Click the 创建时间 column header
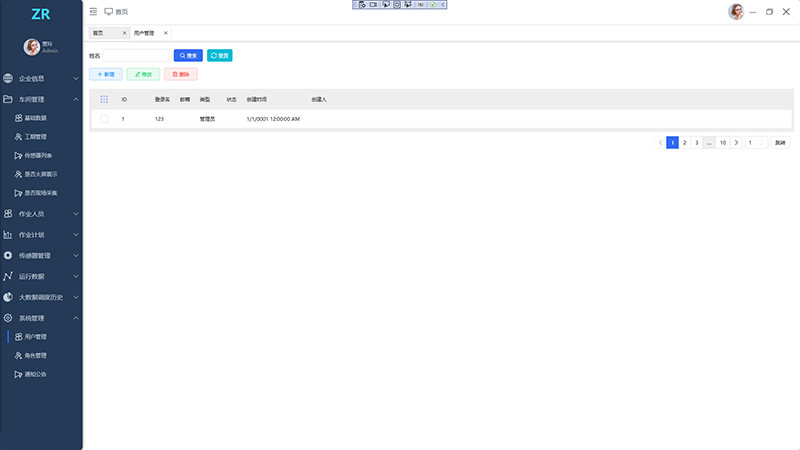This screenshot has width=800, height=450. (x=257, y=99)
